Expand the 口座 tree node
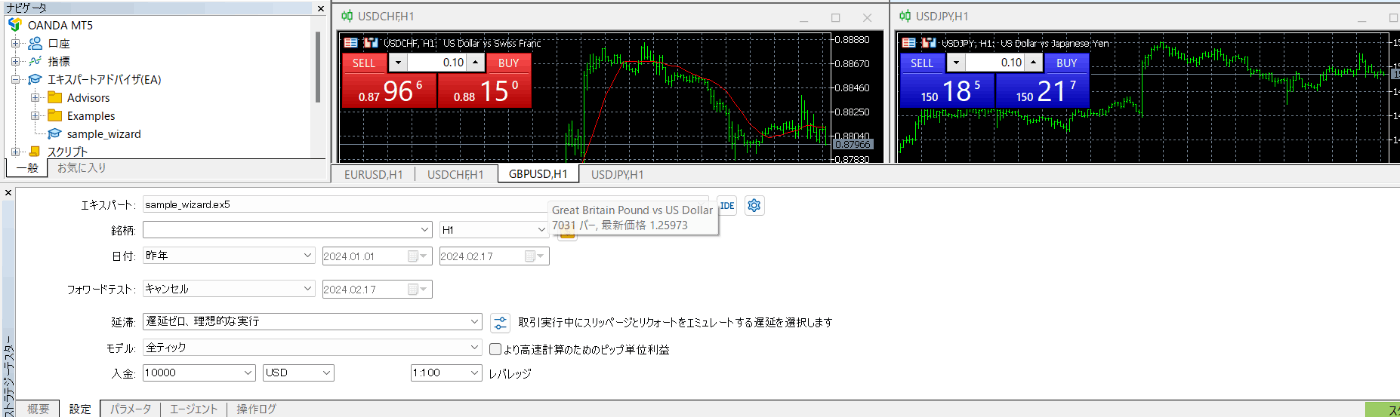 [15, 43]
